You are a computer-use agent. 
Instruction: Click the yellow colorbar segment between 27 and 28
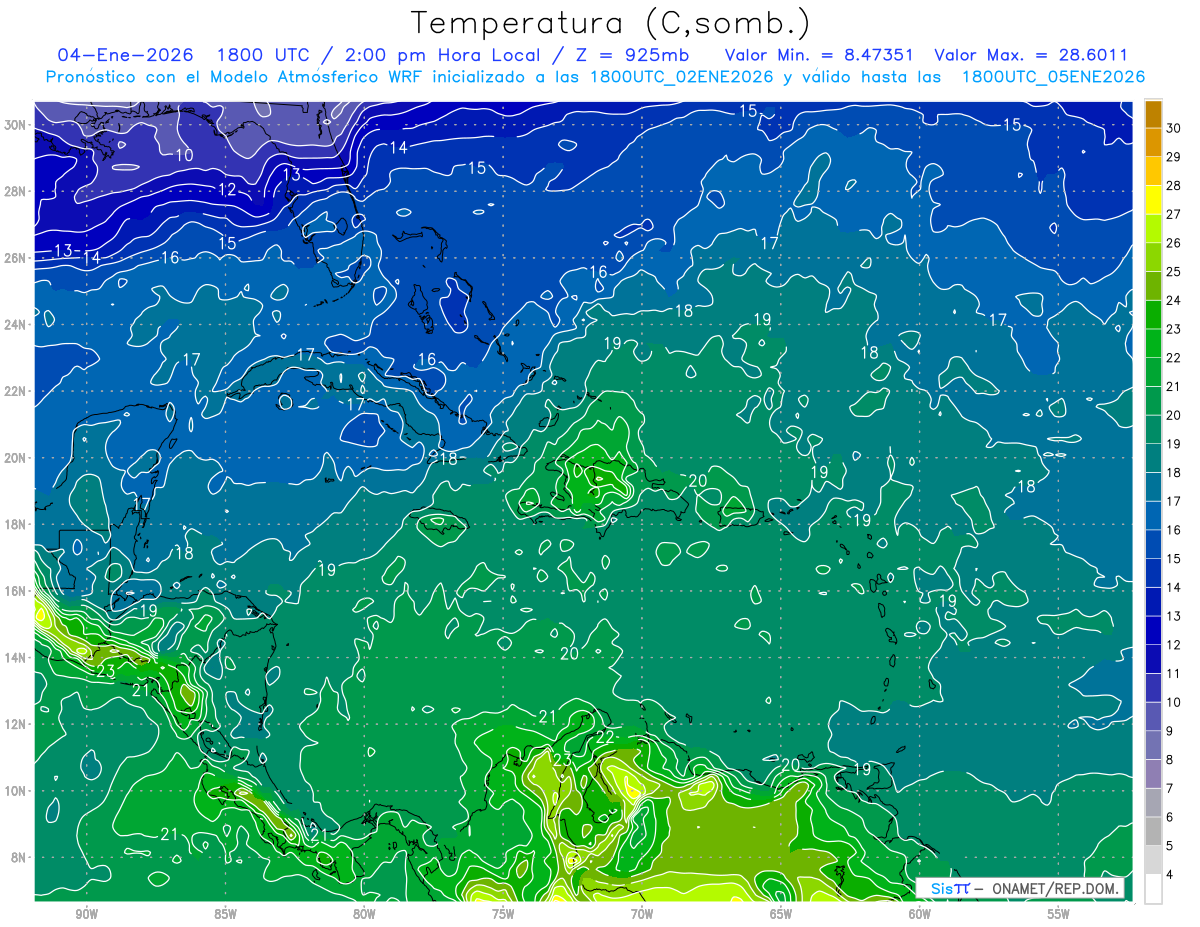pyautogui.click(x=1153, y=199)
